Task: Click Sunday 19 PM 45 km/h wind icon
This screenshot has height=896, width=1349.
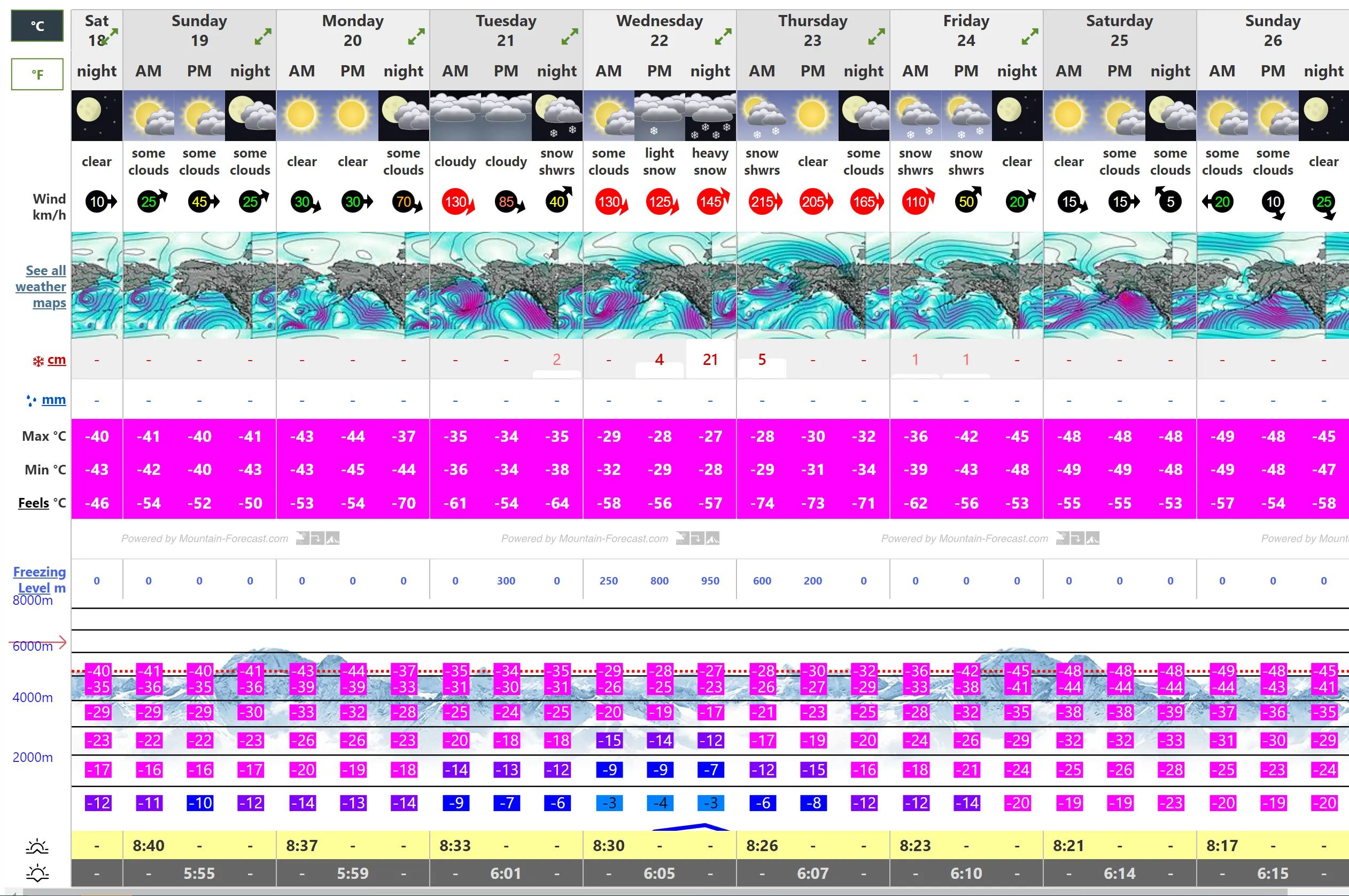Action: click(203, 202)
